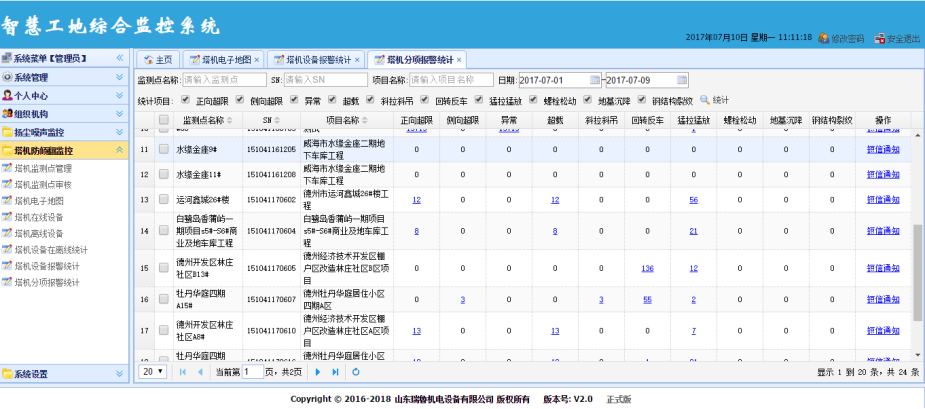Close the 塔机电子地图 tab
The image size is (925, 409).
click(257, 60)
